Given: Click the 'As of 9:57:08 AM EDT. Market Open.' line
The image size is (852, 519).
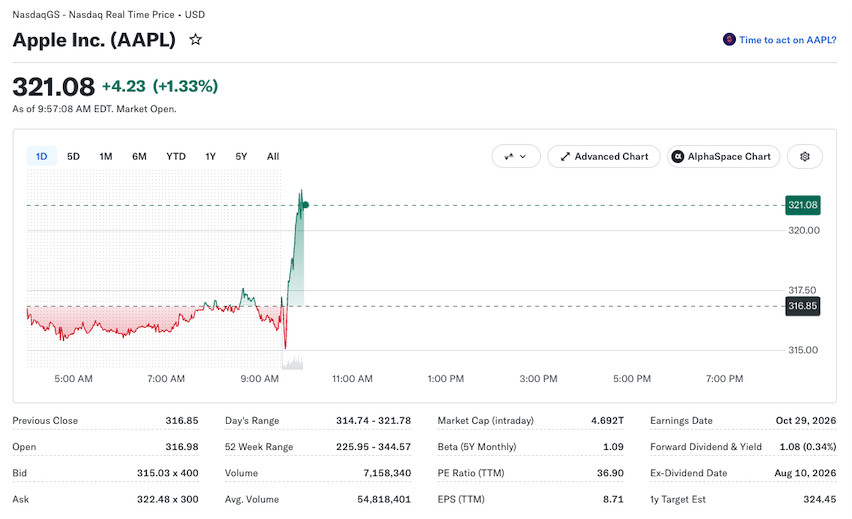Looking at the screenshot, I should tap(95, 109).
